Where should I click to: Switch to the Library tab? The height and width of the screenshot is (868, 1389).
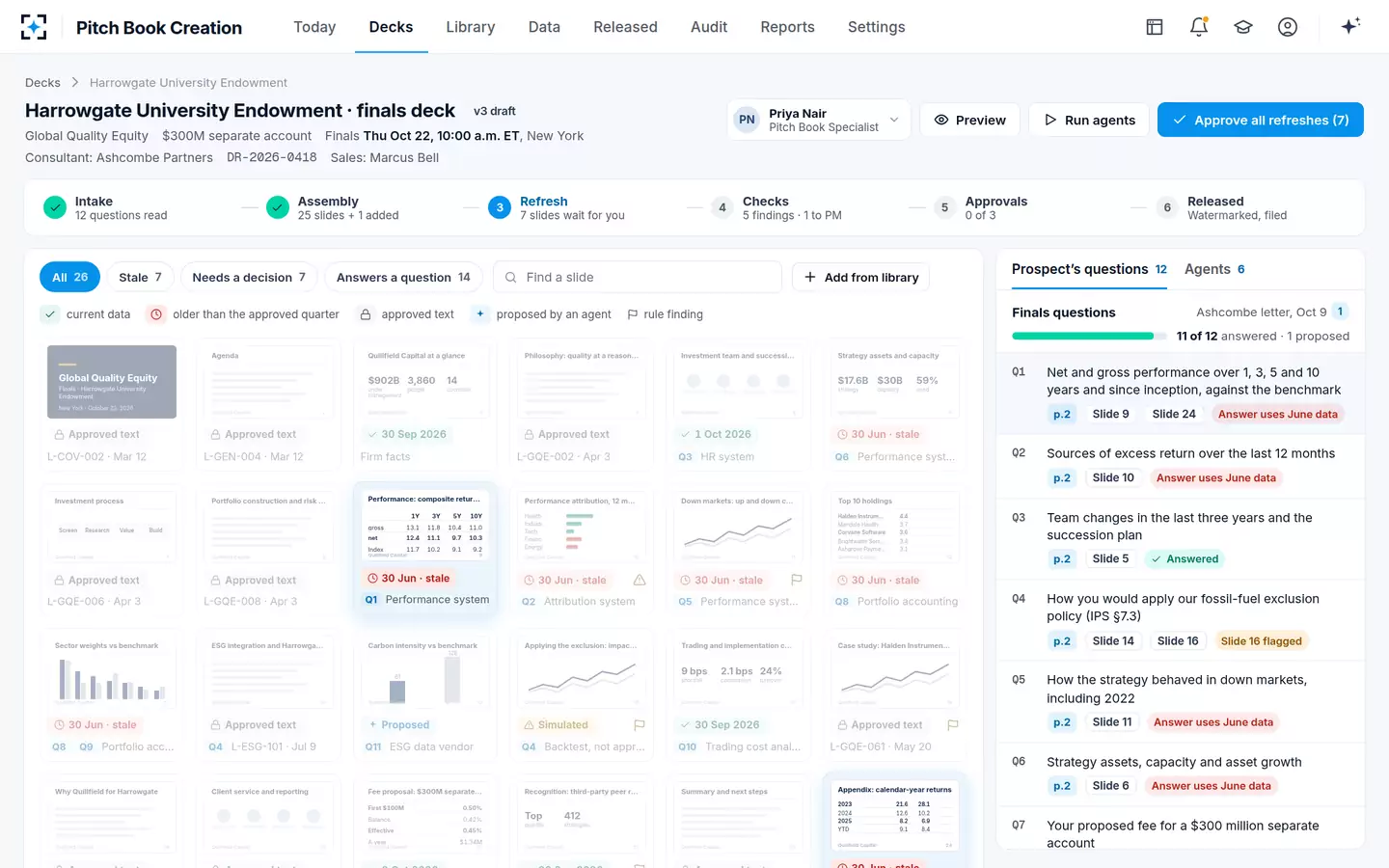click(x=471, y=27)
